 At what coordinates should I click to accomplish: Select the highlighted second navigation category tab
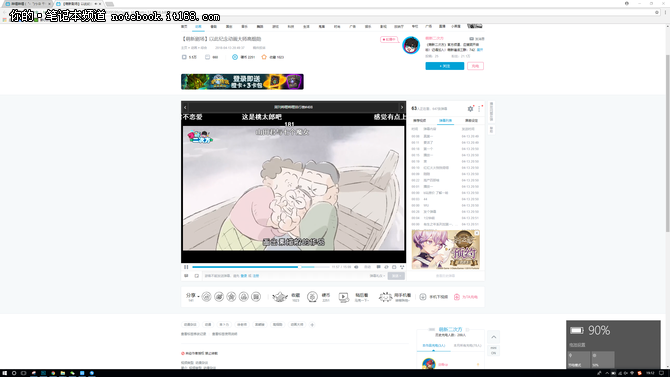[x=198, y=27]
